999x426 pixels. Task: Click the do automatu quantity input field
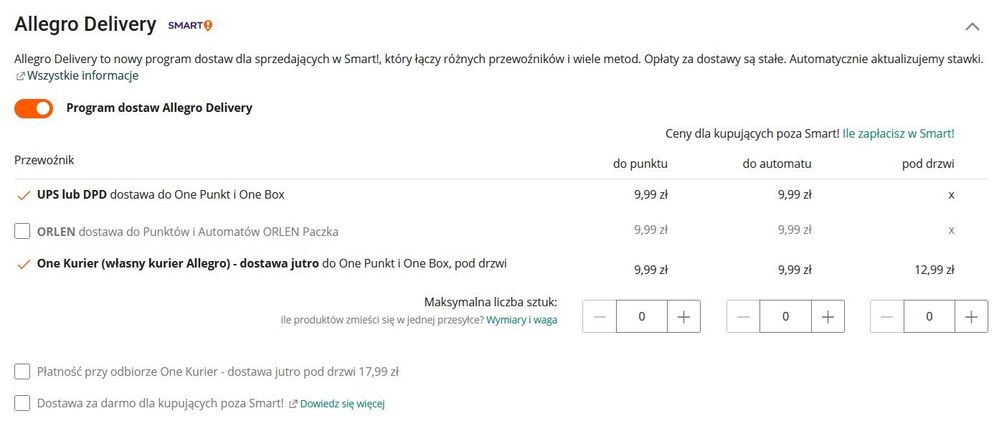786,316
